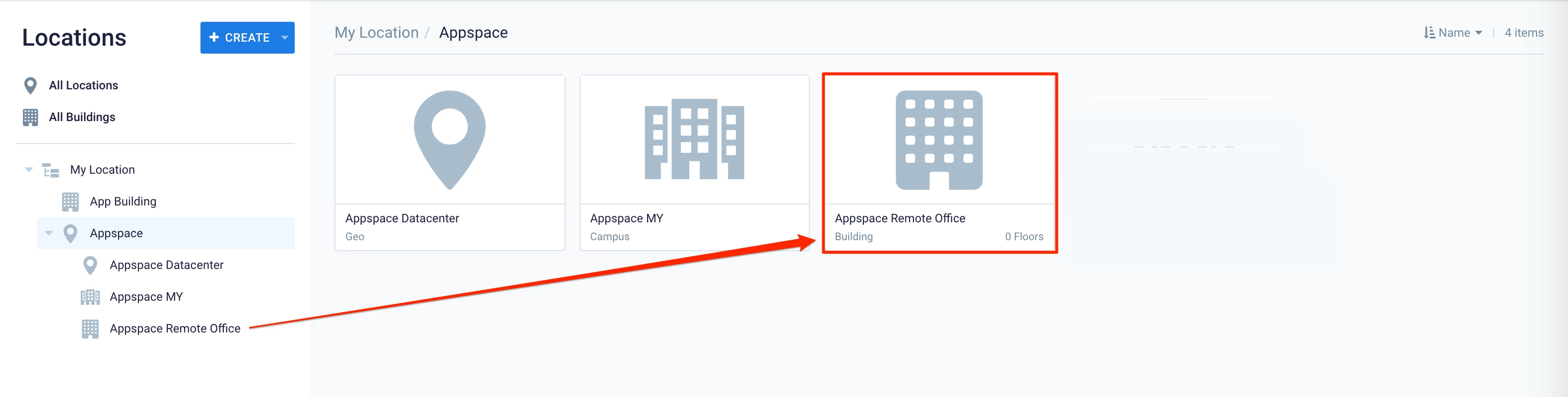Select App Building tree item
Image resolution: width=1568 pixels, height=397 pixels.
click(x=123, y=201)
